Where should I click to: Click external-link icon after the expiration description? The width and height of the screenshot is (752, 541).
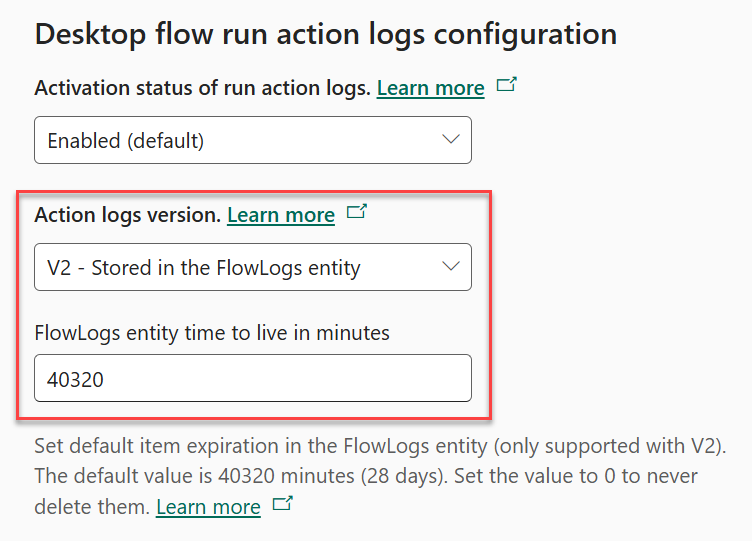283,505
